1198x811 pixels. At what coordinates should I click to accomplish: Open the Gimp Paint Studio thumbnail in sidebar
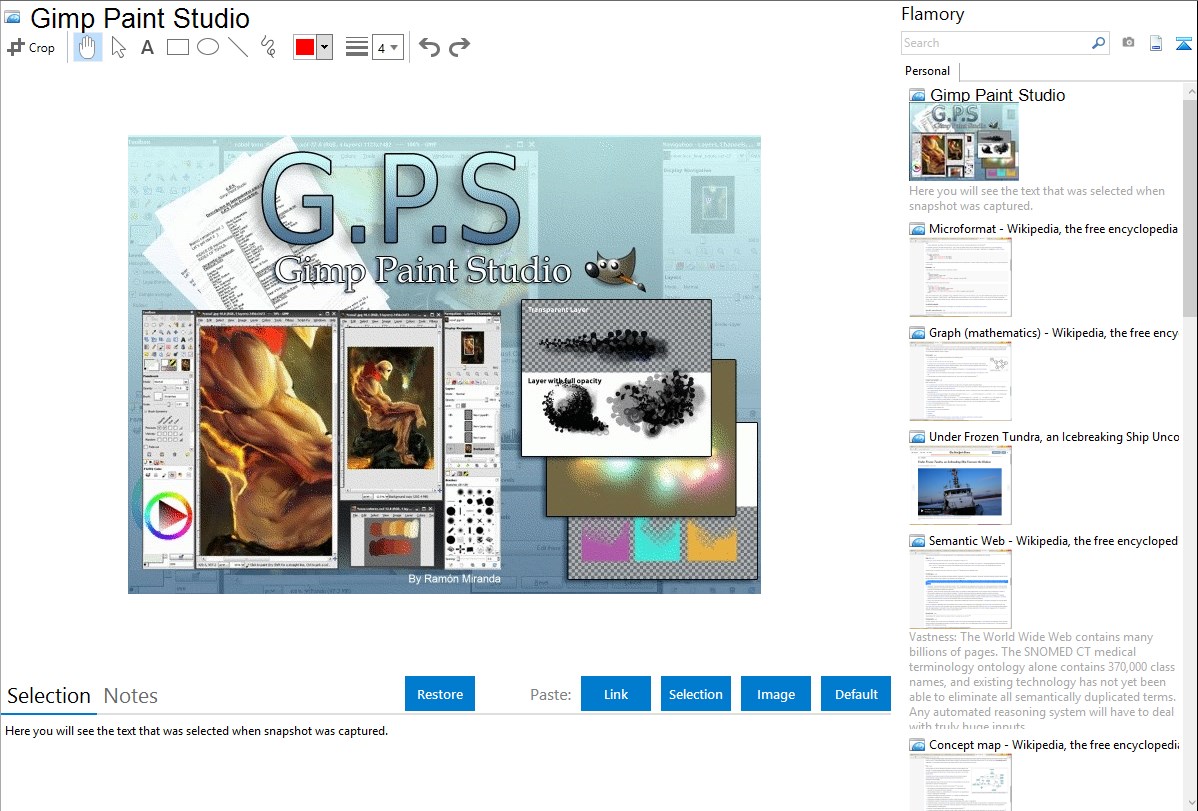(964, 142)
